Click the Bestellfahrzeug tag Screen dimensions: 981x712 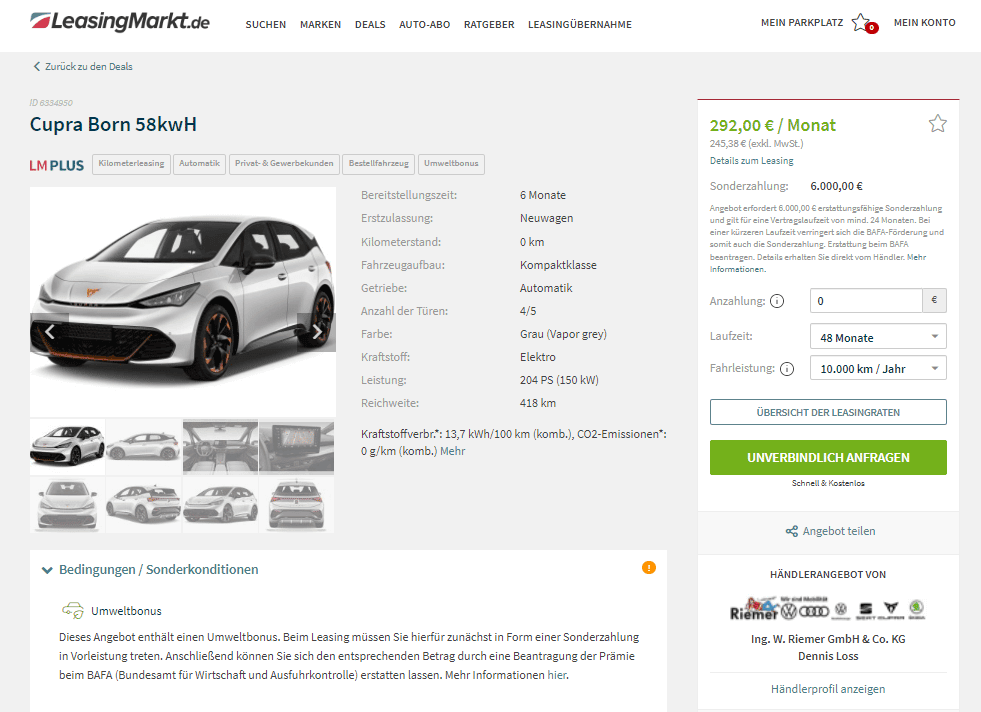tap(379, 164)
